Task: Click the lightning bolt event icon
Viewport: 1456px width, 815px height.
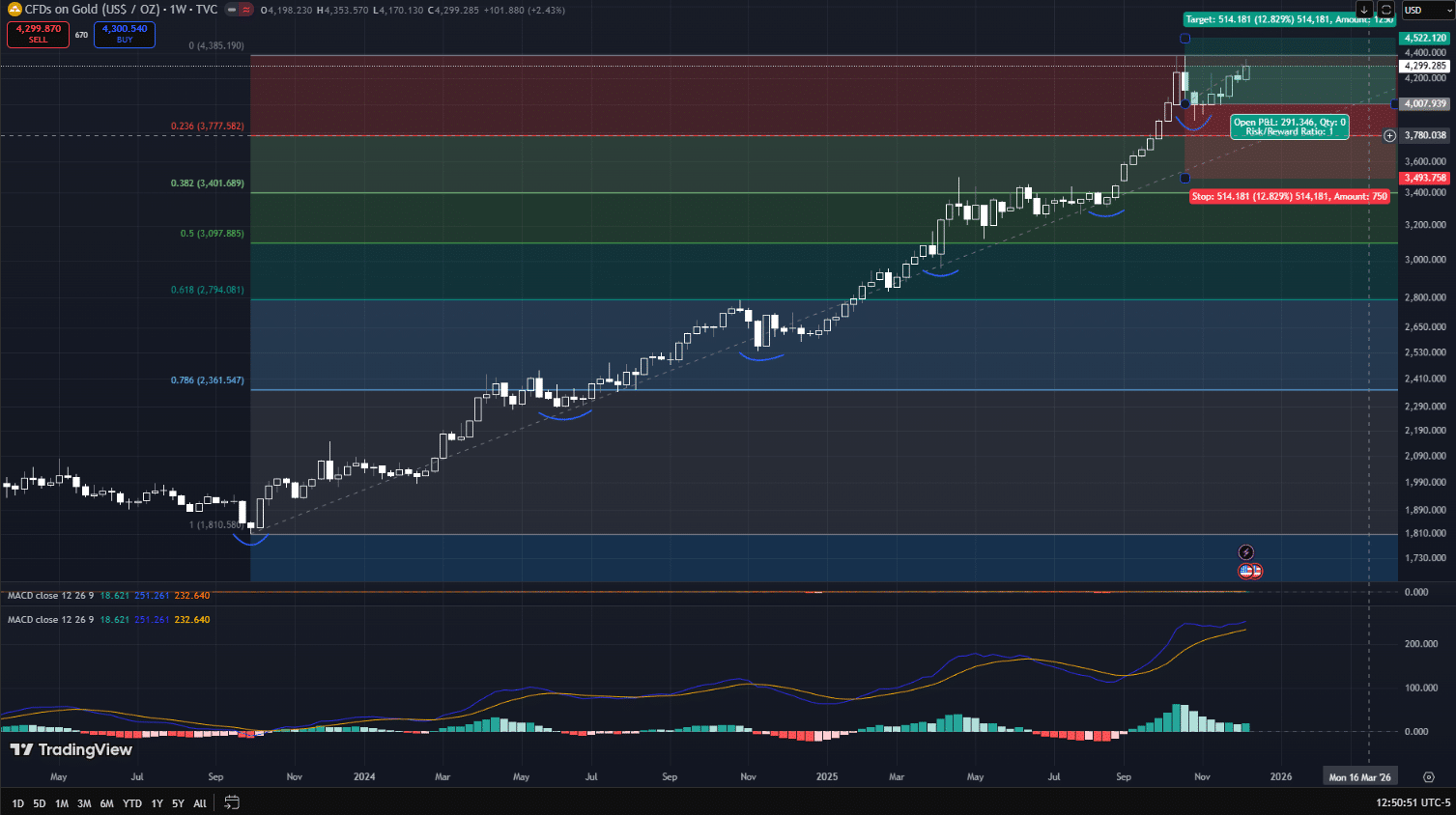Action: coord(1246,552)
